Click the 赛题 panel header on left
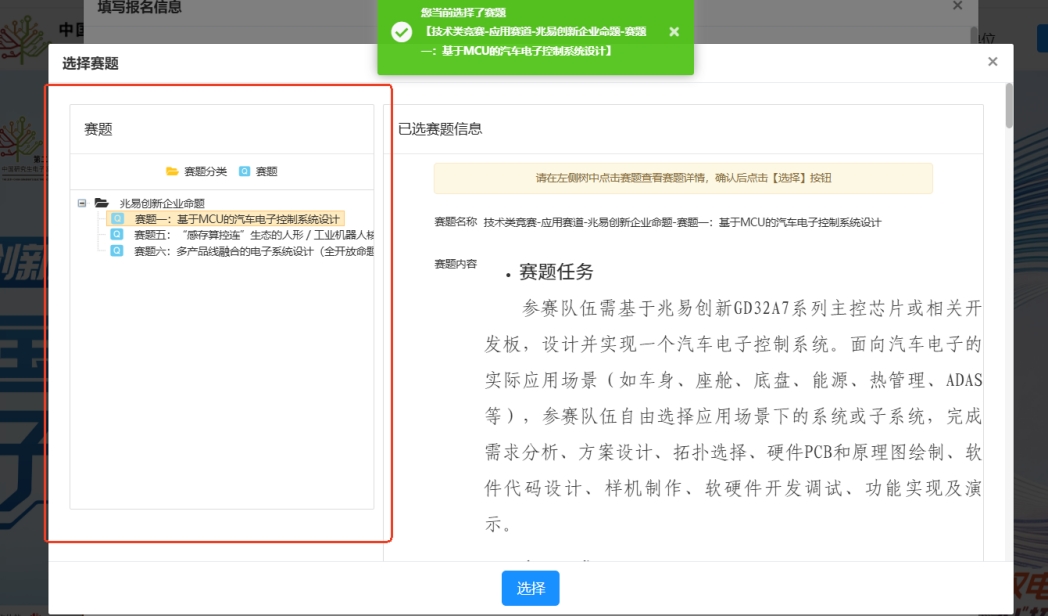1048x616 pixels. (98, 129)
